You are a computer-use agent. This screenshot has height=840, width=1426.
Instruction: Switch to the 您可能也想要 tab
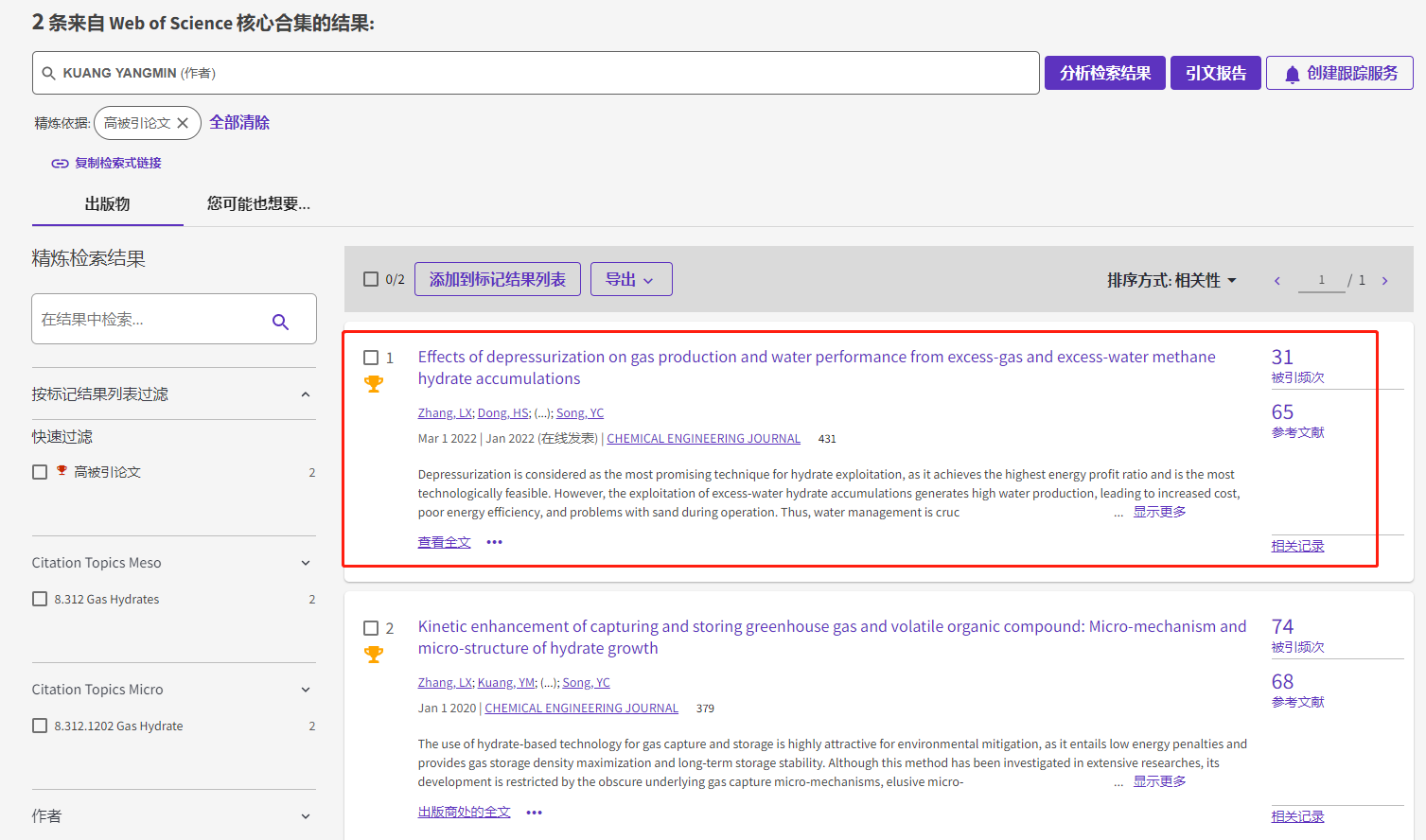[258, 203]
